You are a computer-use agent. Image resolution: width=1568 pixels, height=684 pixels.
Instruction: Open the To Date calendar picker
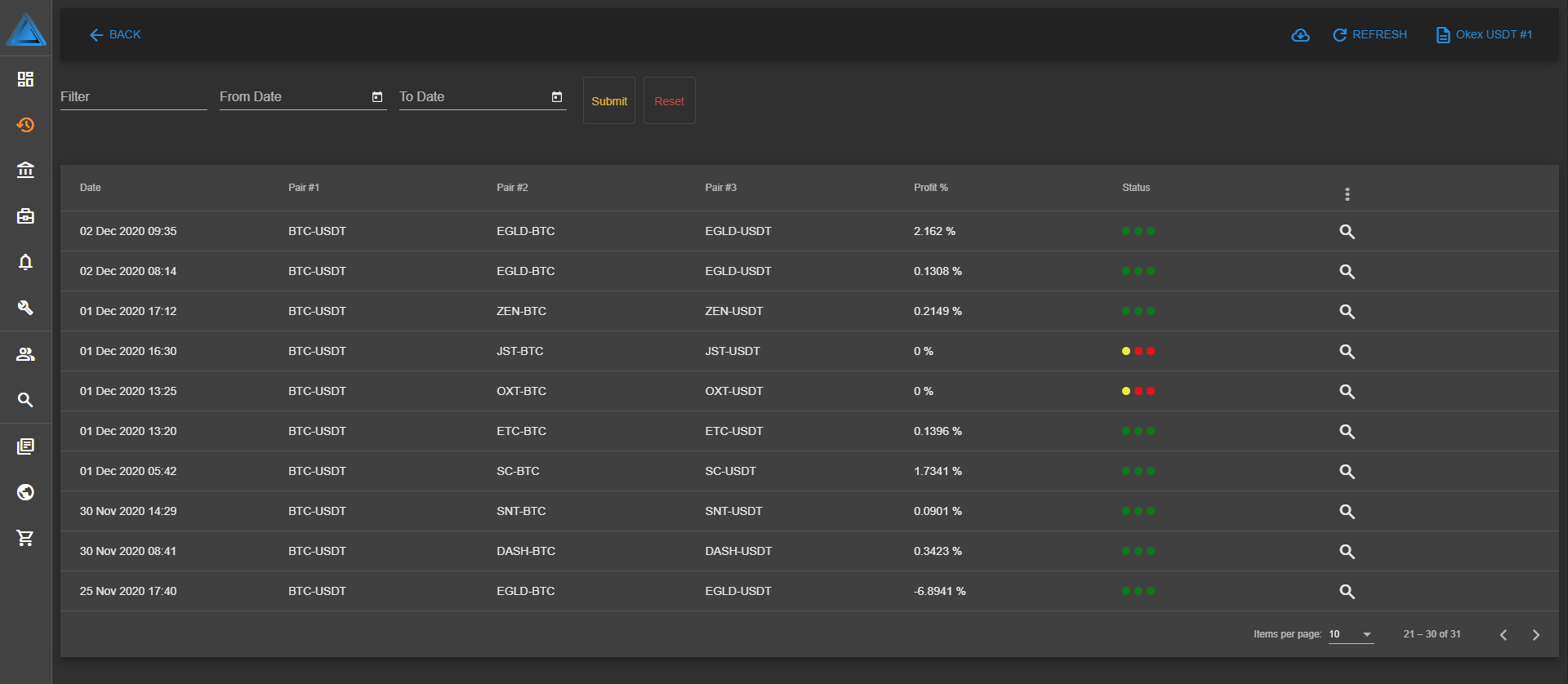557,96
